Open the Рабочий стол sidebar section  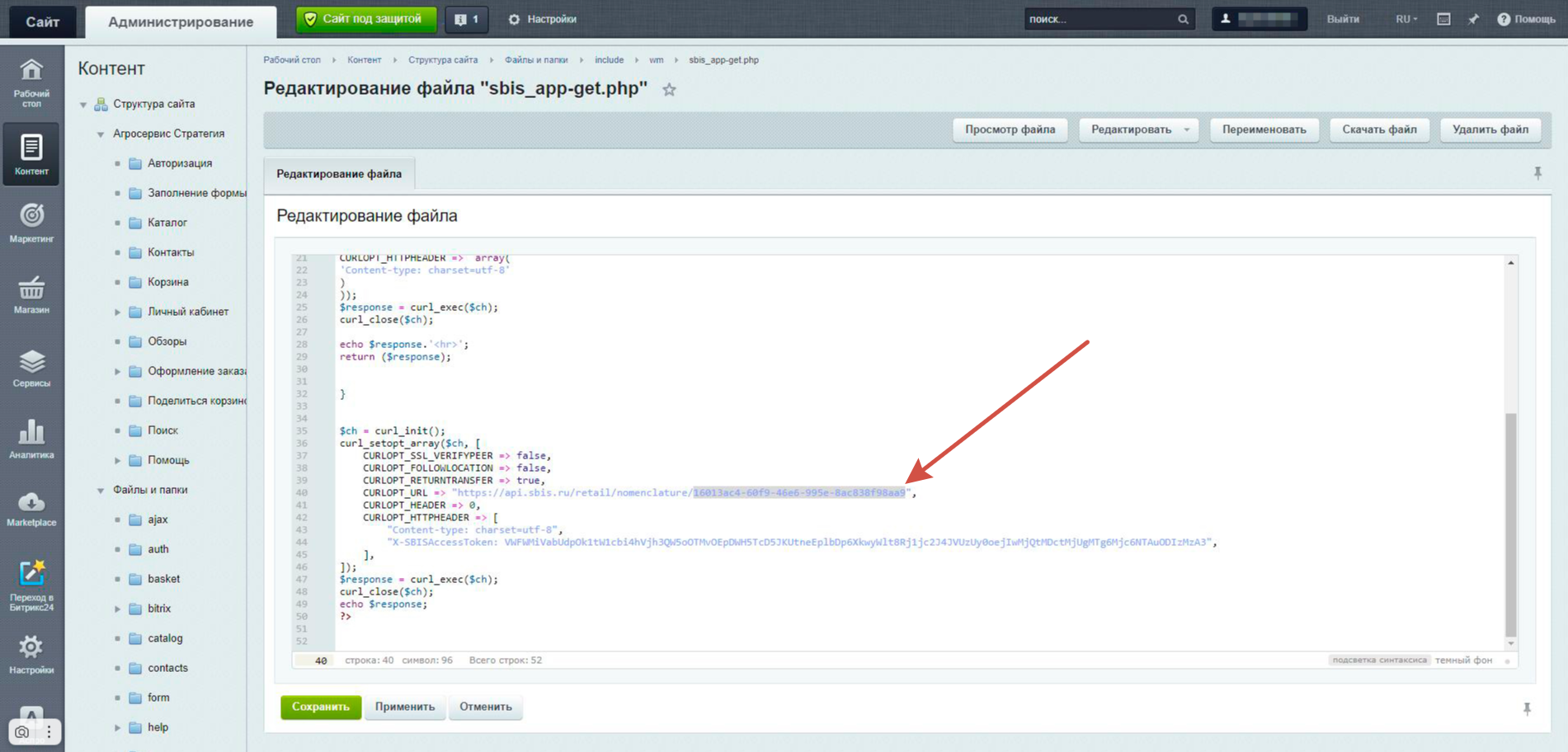[x=31, y=82]
